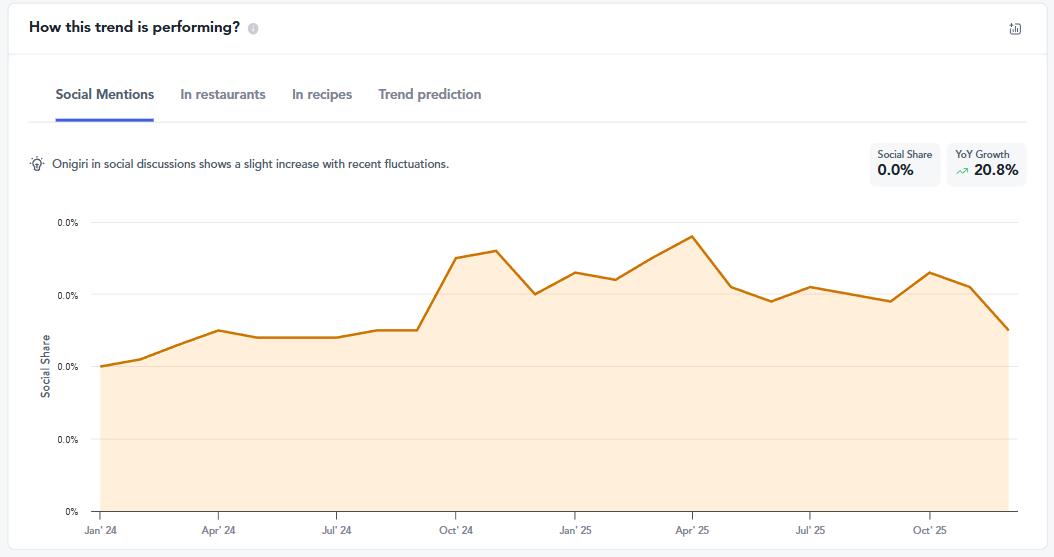Click the green YoY growth arrow icon
The image size is (1054, 557).
pos(962,171)
